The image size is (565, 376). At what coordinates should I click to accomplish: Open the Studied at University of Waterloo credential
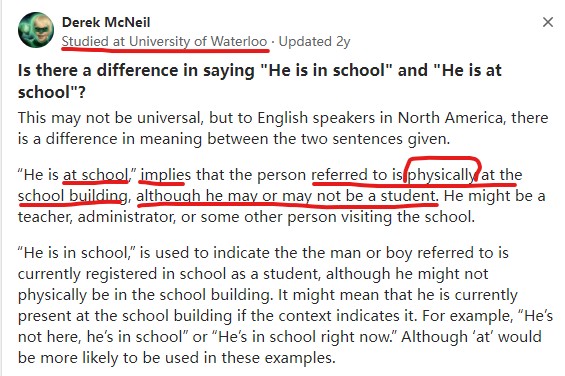(x=164, y=41)
